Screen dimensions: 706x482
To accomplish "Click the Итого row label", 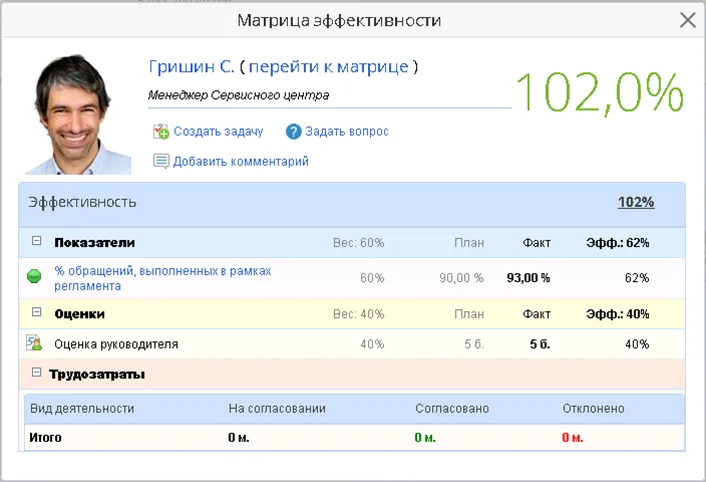I will [45, 437].
